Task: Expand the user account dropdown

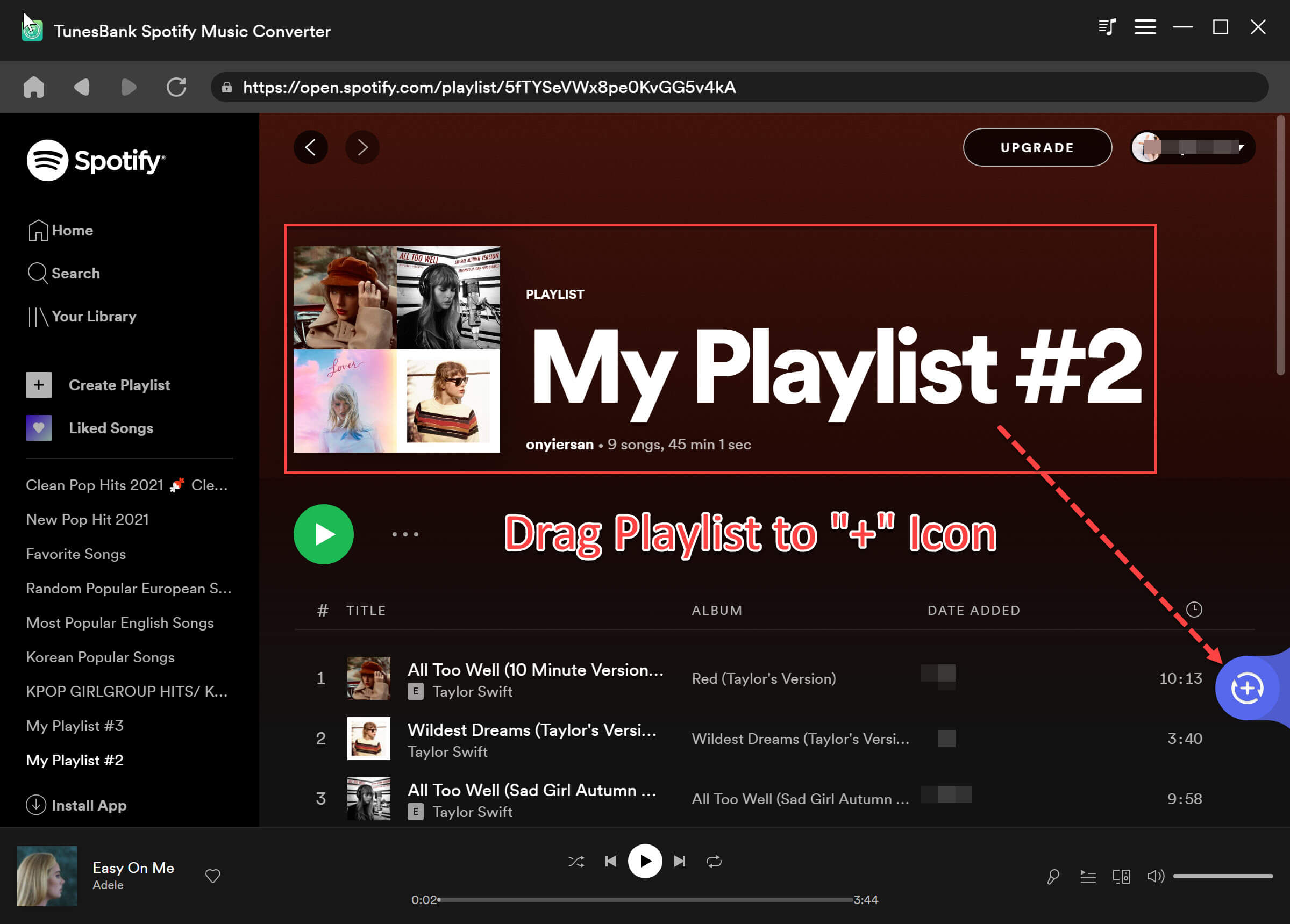Action: (1193, 147)
